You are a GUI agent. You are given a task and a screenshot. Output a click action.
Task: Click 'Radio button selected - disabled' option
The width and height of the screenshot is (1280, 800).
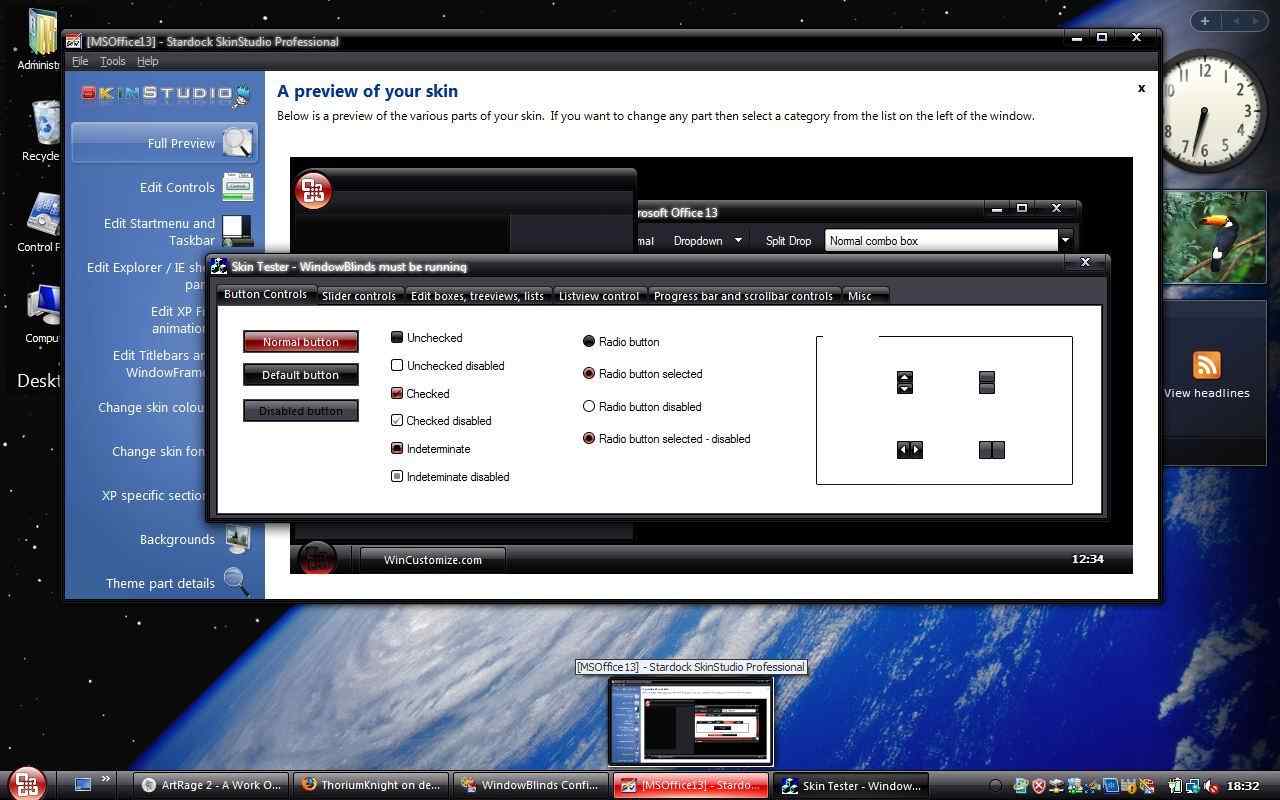(x=589, y=438)
